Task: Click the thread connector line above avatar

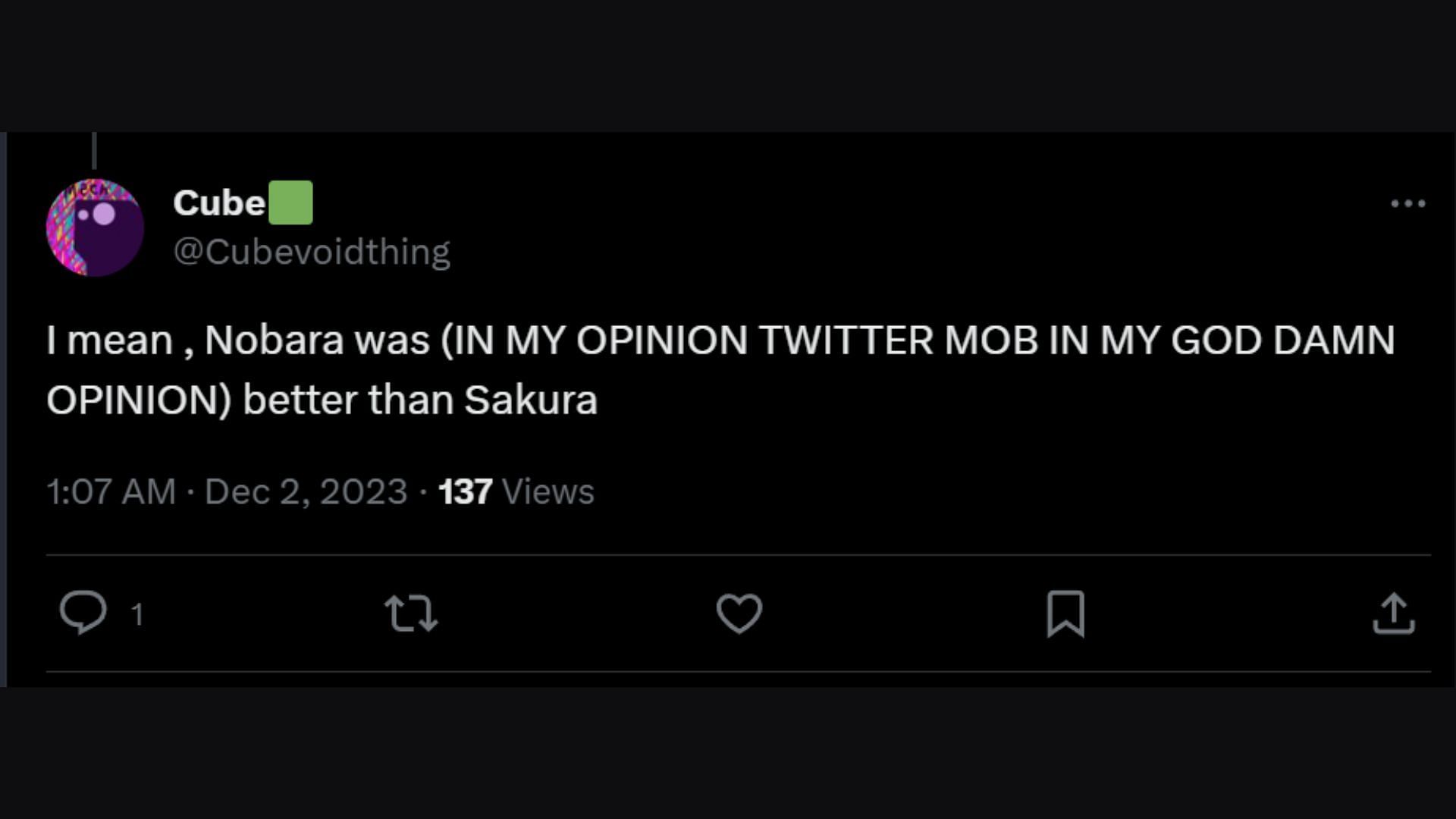Action: (94, 150)
